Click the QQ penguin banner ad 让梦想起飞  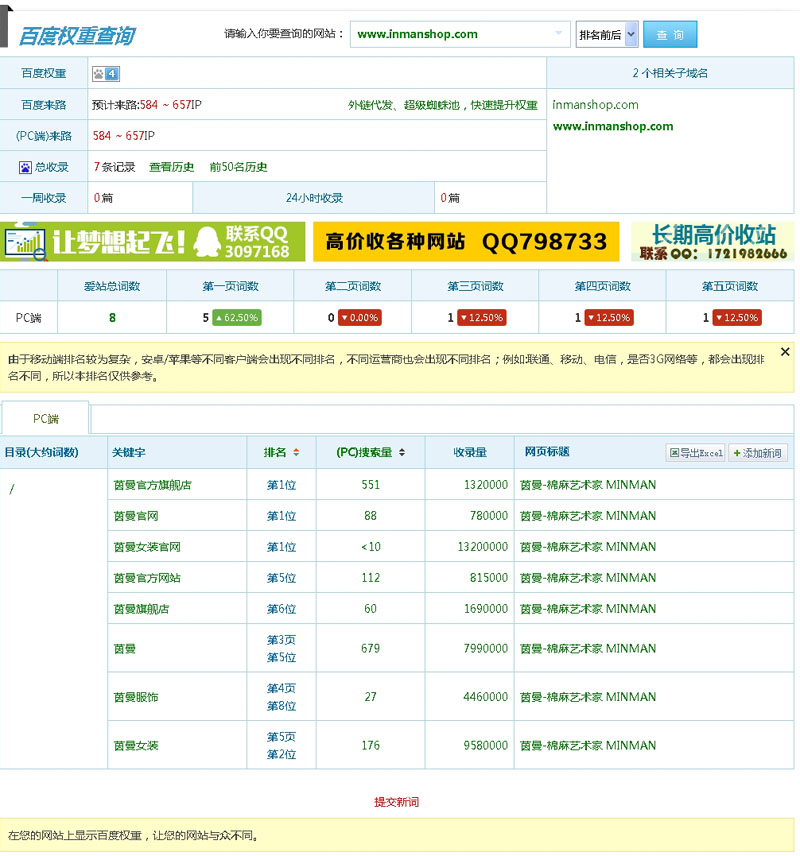coord(150,241)
